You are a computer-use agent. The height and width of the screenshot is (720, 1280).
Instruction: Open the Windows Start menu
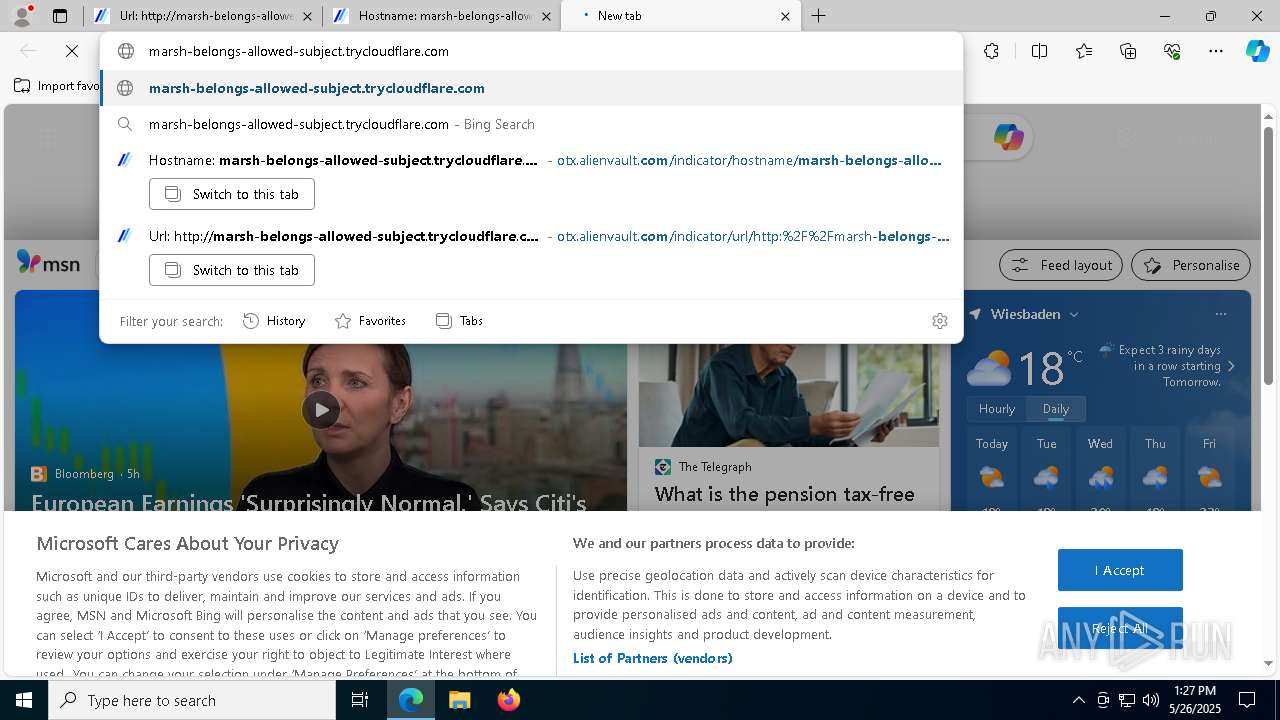(x=24, y=700)
